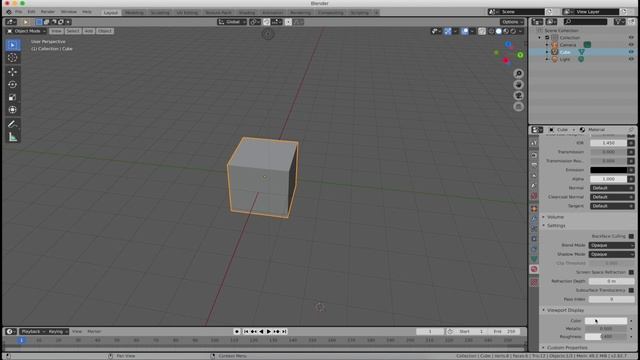Open the Render menu
The height and width of the screenshot is (360, 640).
coord(48,12)
